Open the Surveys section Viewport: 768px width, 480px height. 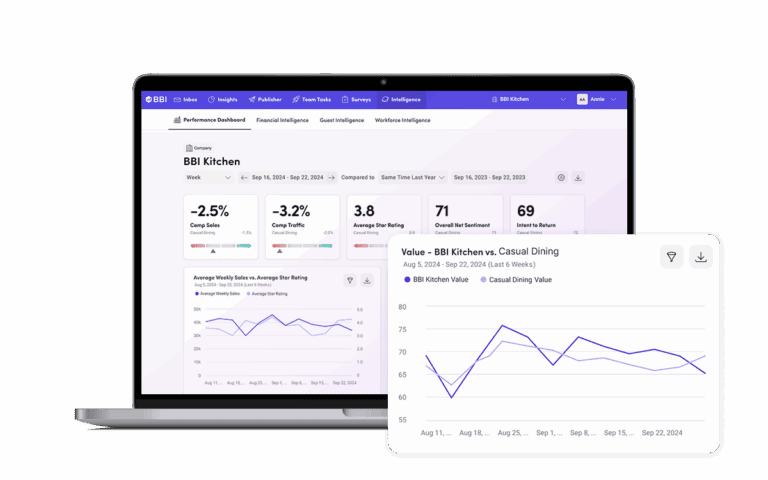(356, 99)
